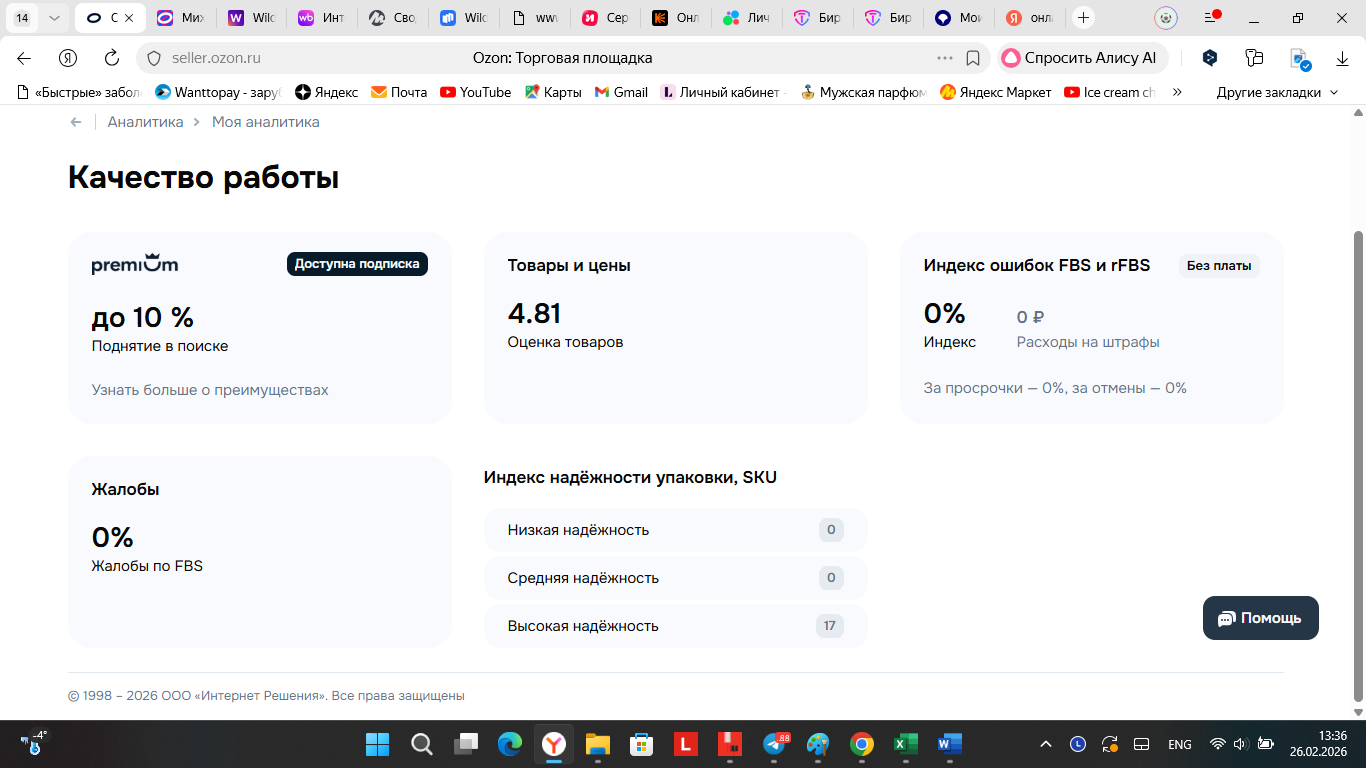Show hidden bookmarks with the » chevron

(x=1178, y=92)
